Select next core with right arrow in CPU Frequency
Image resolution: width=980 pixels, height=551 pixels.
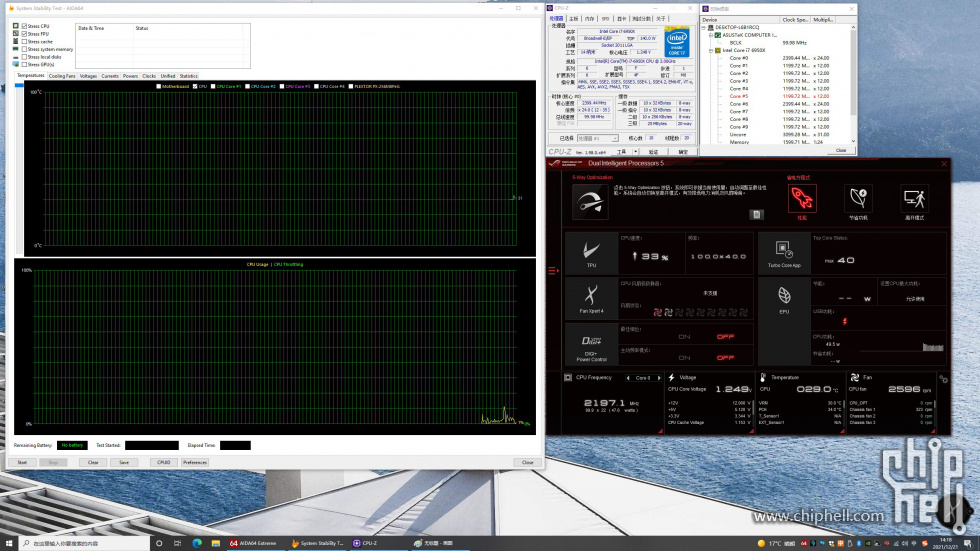point(658,378)
